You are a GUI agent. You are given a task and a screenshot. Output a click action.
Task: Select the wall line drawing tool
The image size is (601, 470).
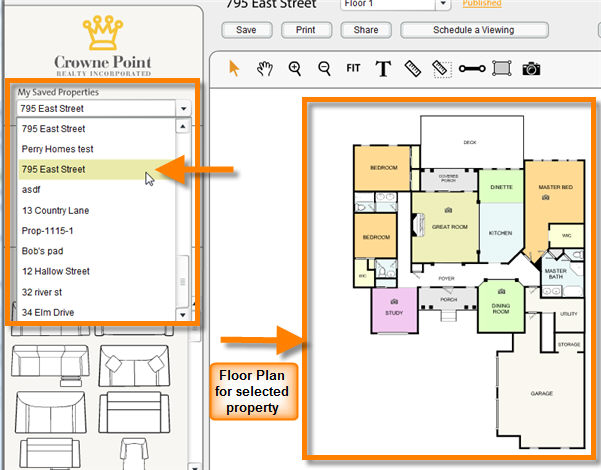[x=472, y=68]
